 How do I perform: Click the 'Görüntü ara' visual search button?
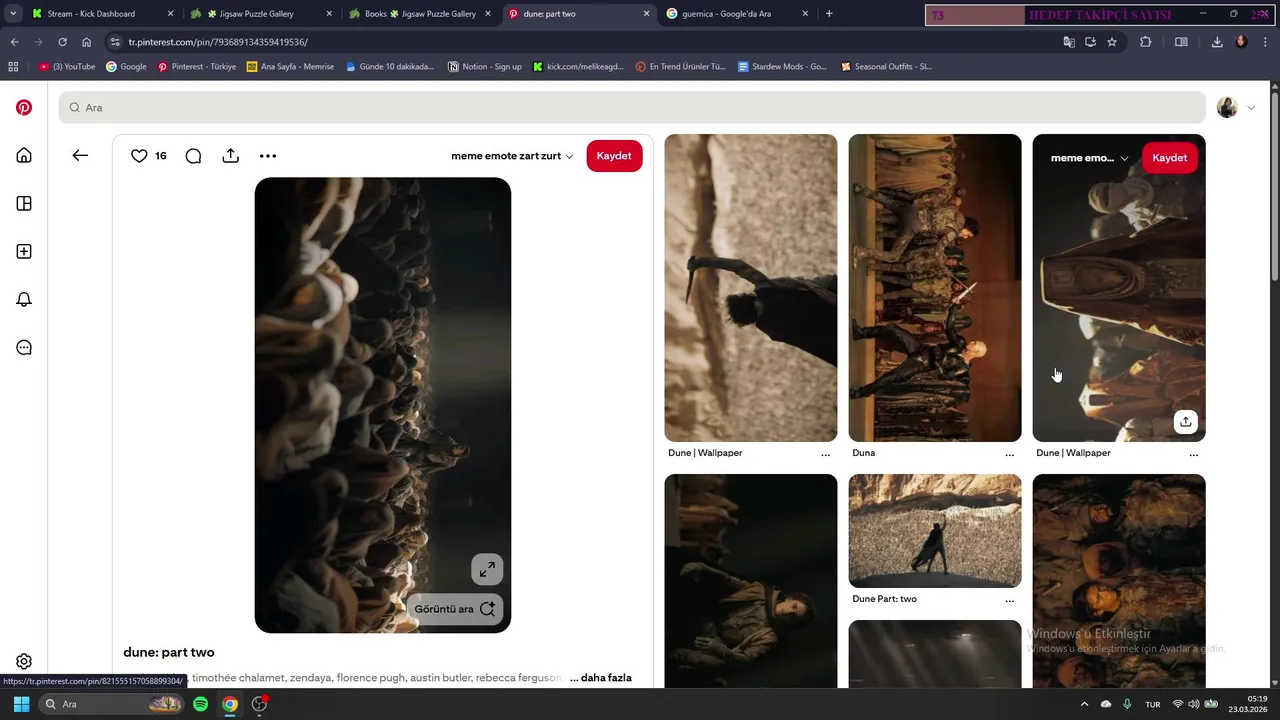[455, 609]
